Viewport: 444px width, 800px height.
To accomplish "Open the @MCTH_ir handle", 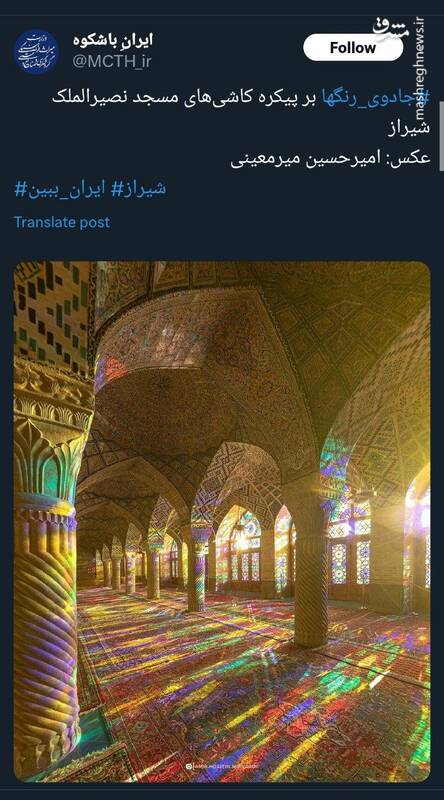I will coord(112,62).
